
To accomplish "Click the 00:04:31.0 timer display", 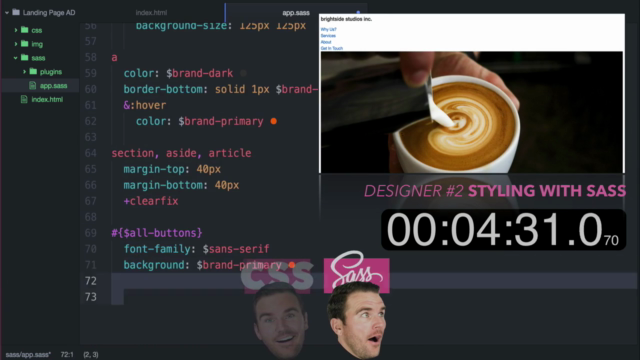I will [503, 230].
